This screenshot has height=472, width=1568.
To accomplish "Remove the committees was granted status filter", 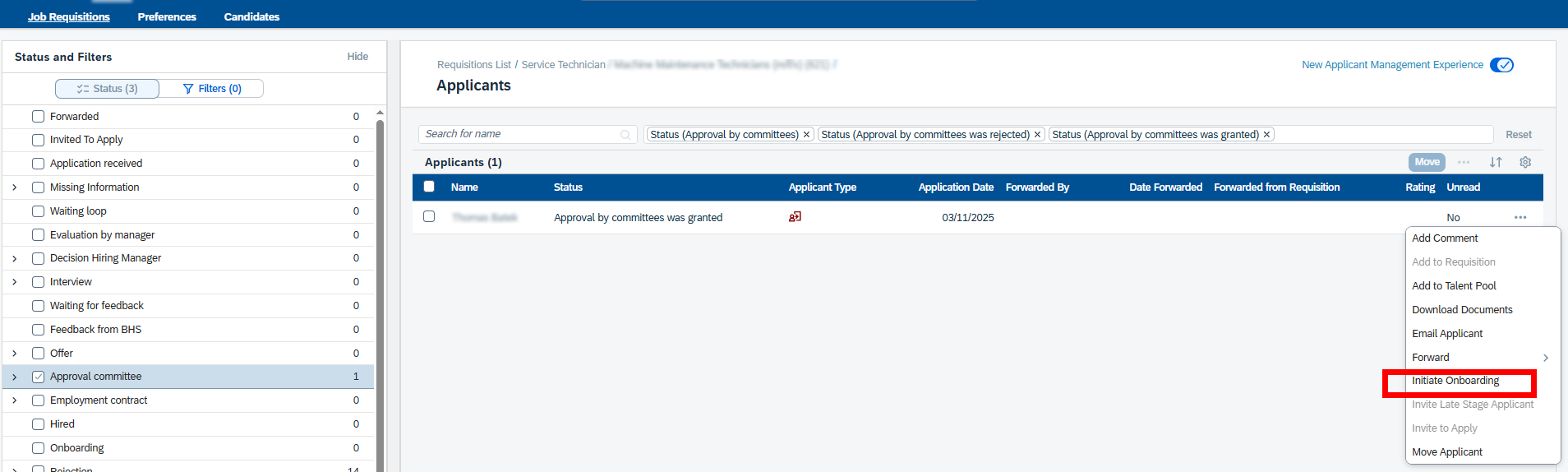I will point(1266,134).
